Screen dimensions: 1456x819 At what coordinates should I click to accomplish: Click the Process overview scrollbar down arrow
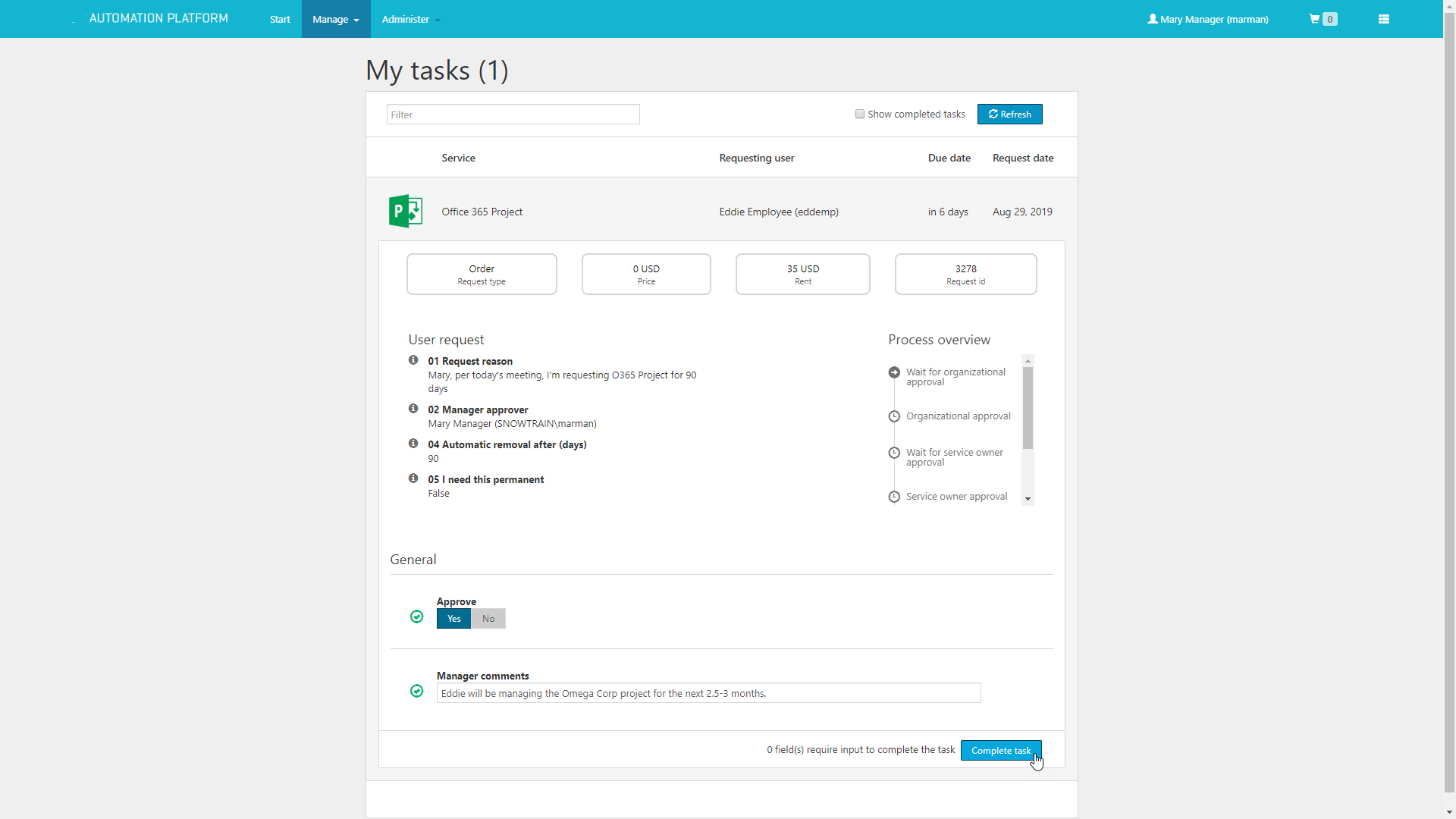pyautogui.click(x=1028, y=499)
